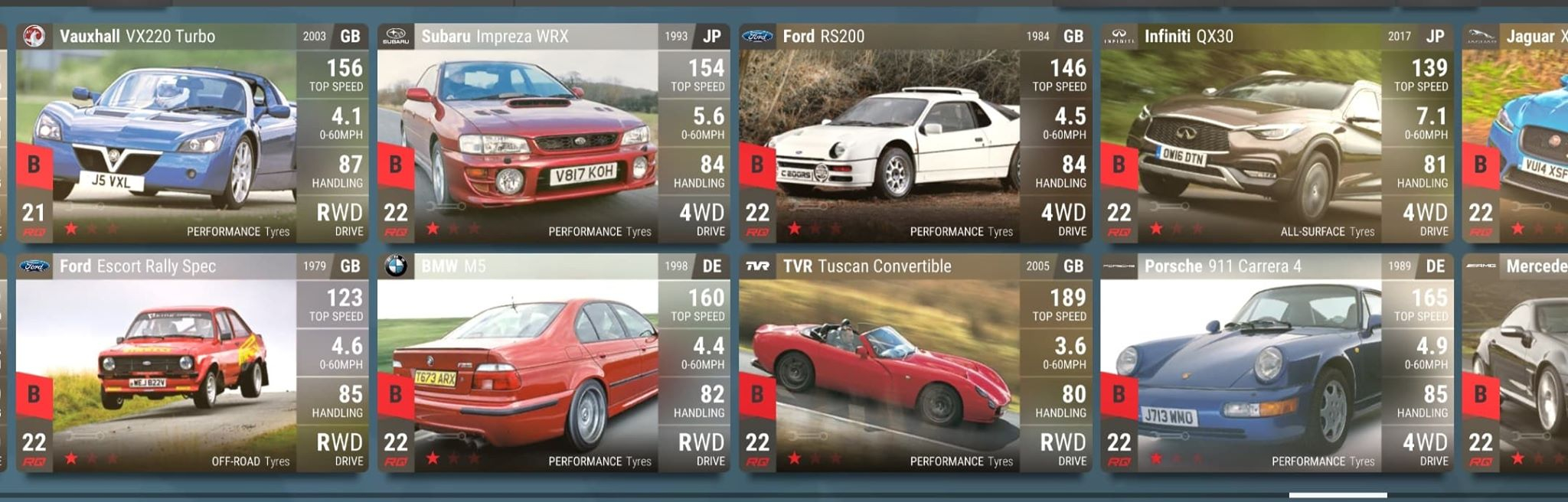This screenshot has width=1568, height=502.
Task: Click the red B class badge on Vauxhall VX220
Action: pyautogui.click(x=34, y=165)
